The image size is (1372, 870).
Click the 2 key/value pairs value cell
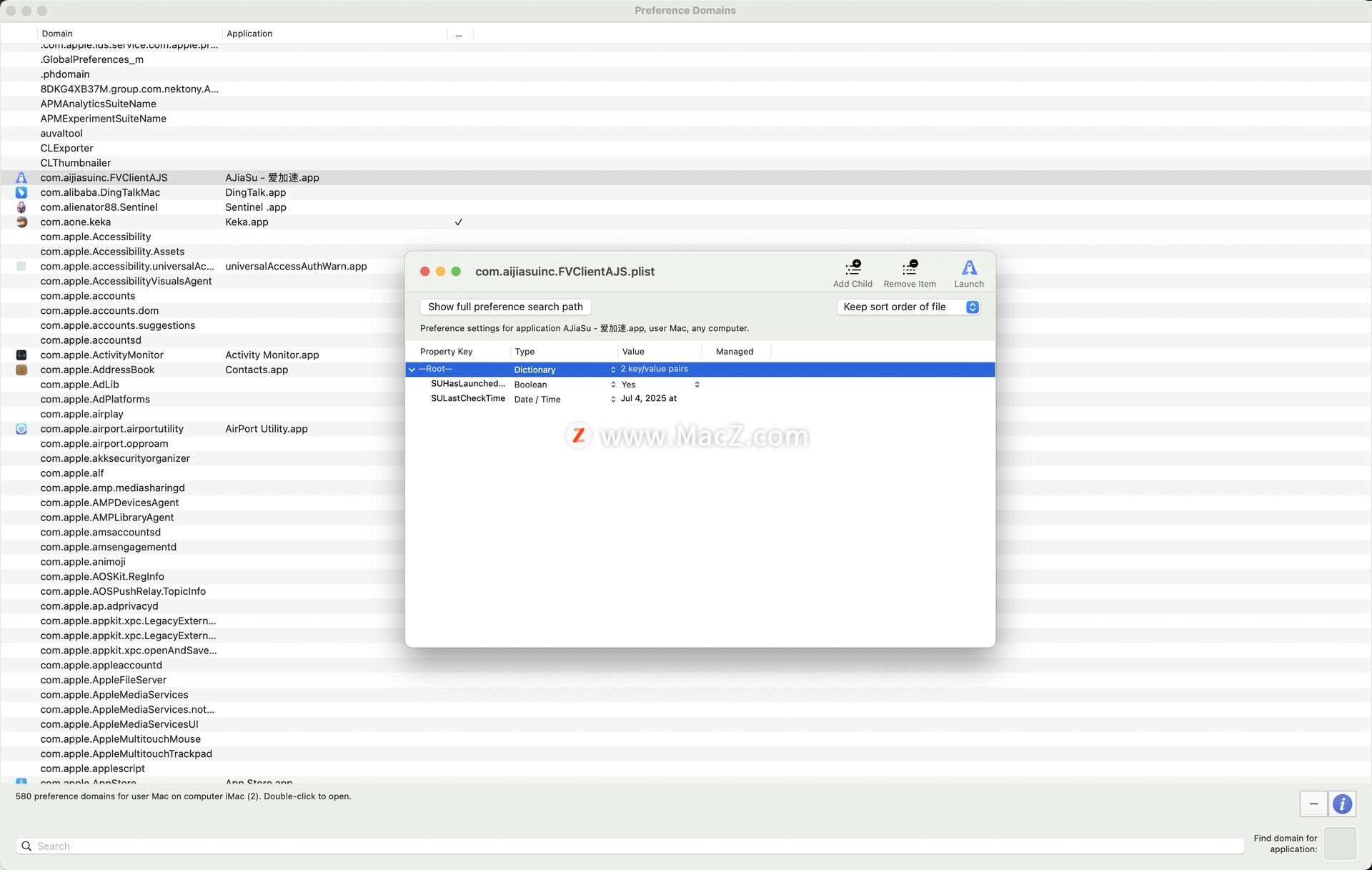[655, 370]
